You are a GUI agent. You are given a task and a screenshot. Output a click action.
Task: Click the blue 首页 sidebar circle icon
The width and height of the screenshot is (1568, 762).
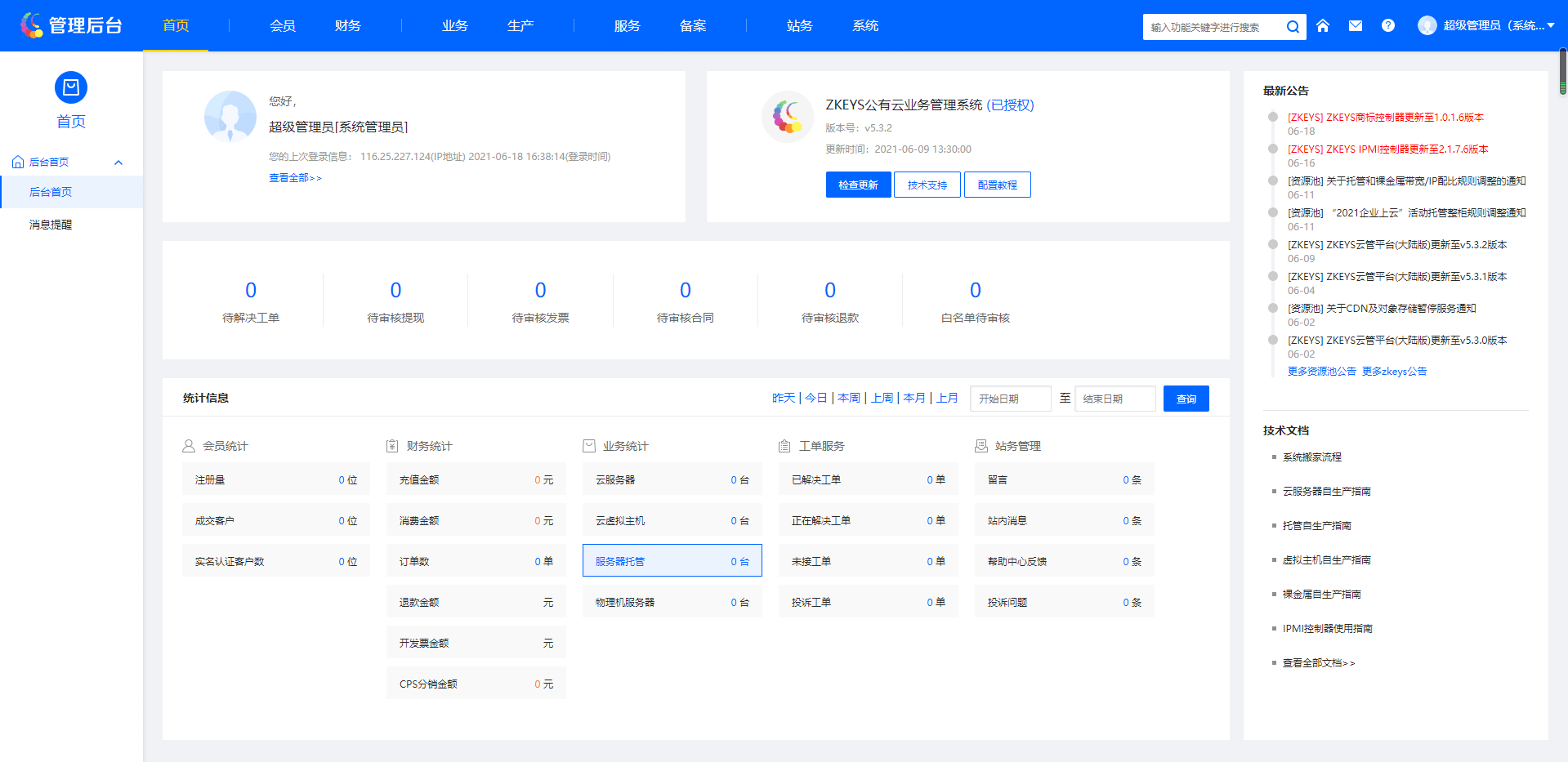(71, 87)
